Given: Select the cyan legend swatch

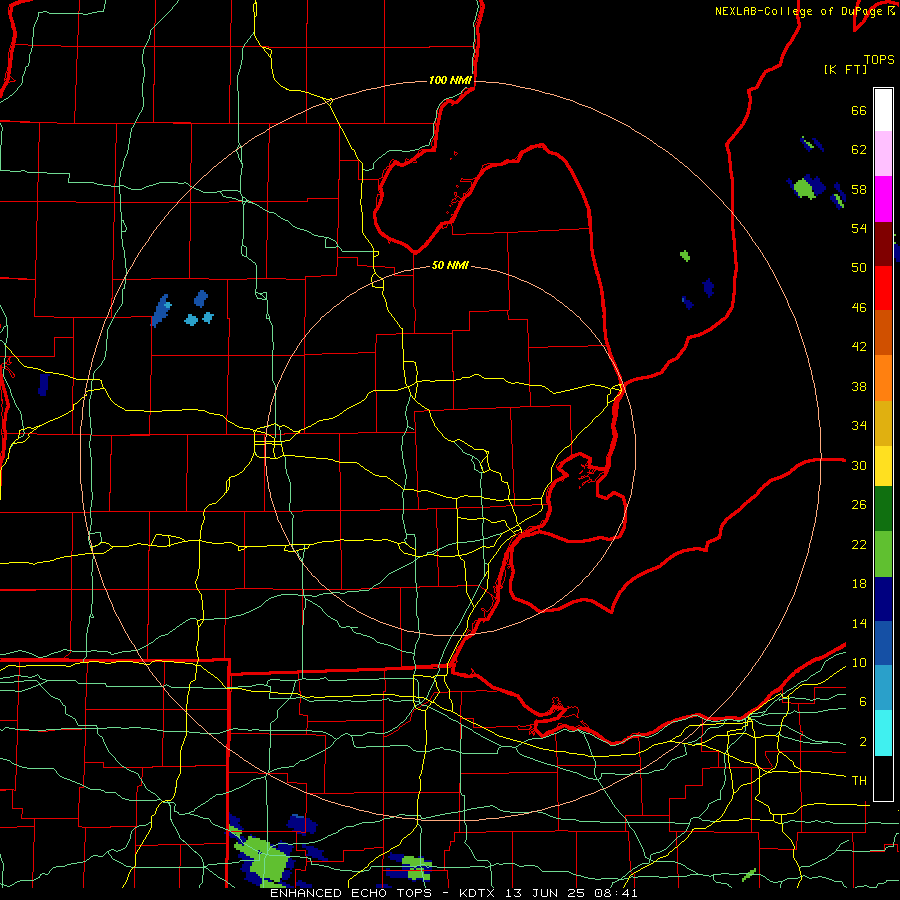Looking at the screenshot, I should pos(883,733).
